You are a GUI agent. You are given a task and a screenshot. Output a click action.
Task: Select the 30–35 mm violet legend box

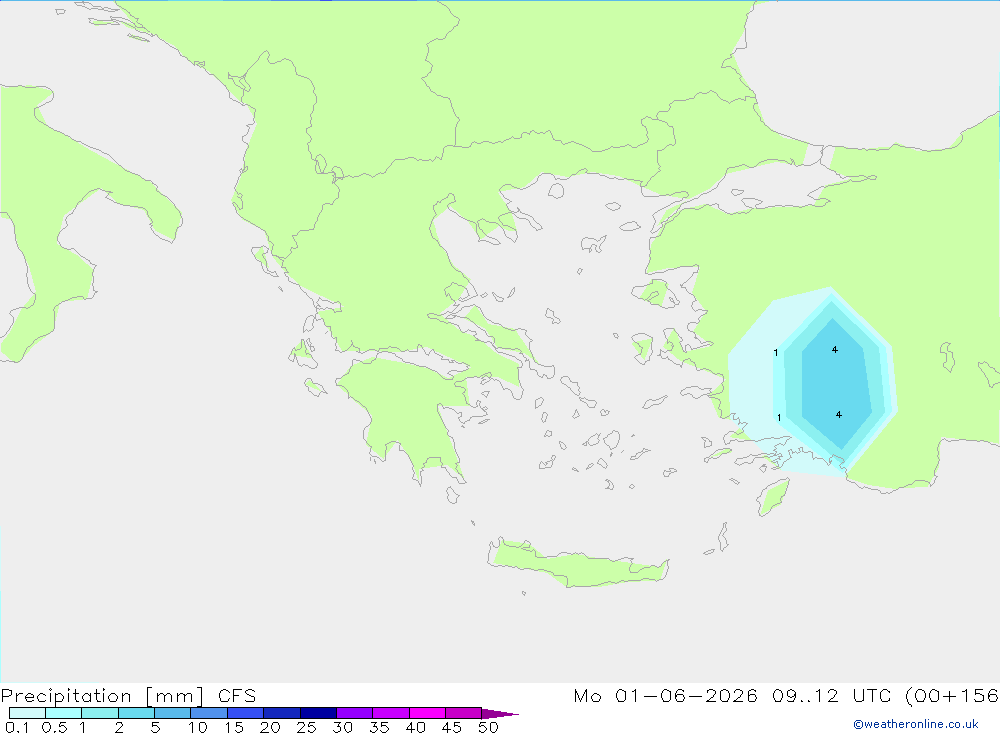355,713
